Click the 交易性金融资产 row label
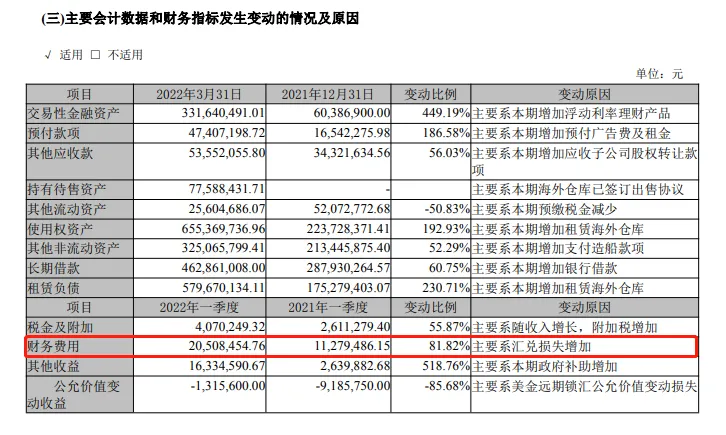 coord(73,113)
